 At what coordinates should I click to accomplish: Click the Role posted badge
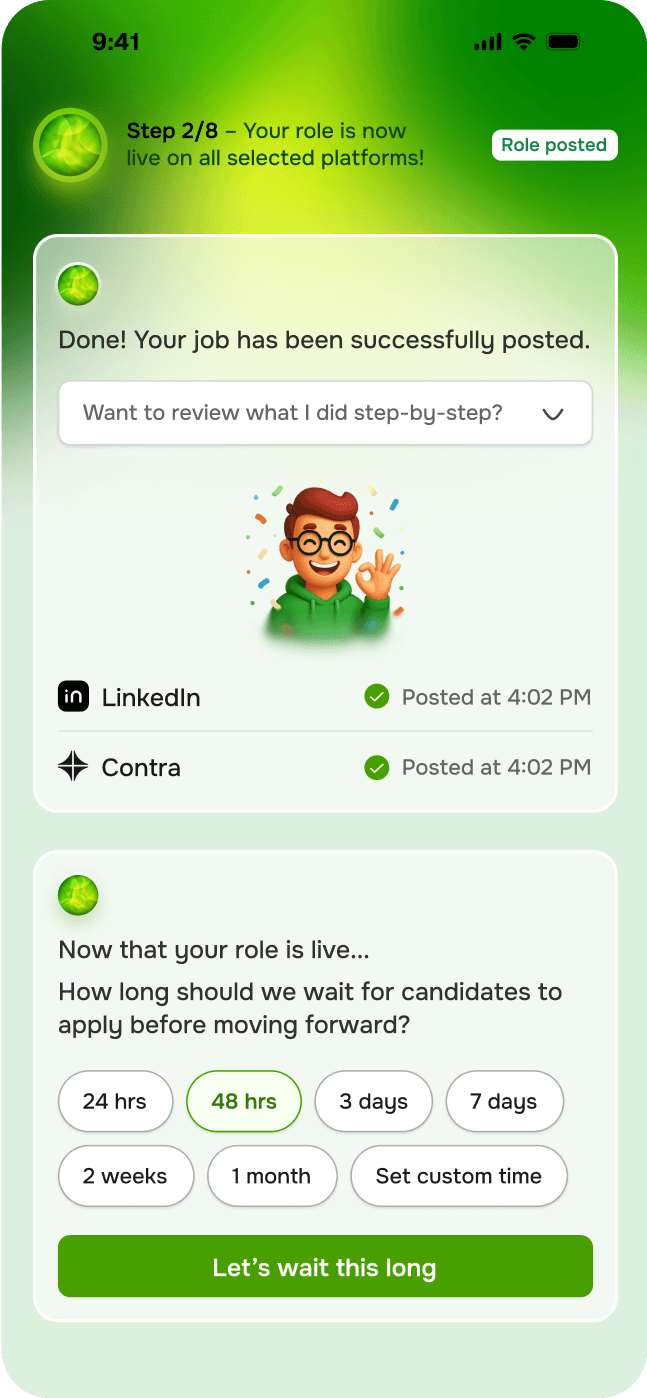tap(554, 145)
